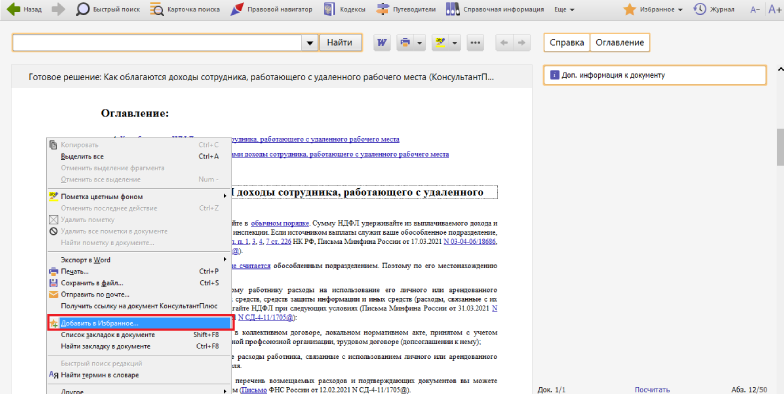Expand highlight color dropdown arrow
This screenshot has width=784, height=394.
454,43
